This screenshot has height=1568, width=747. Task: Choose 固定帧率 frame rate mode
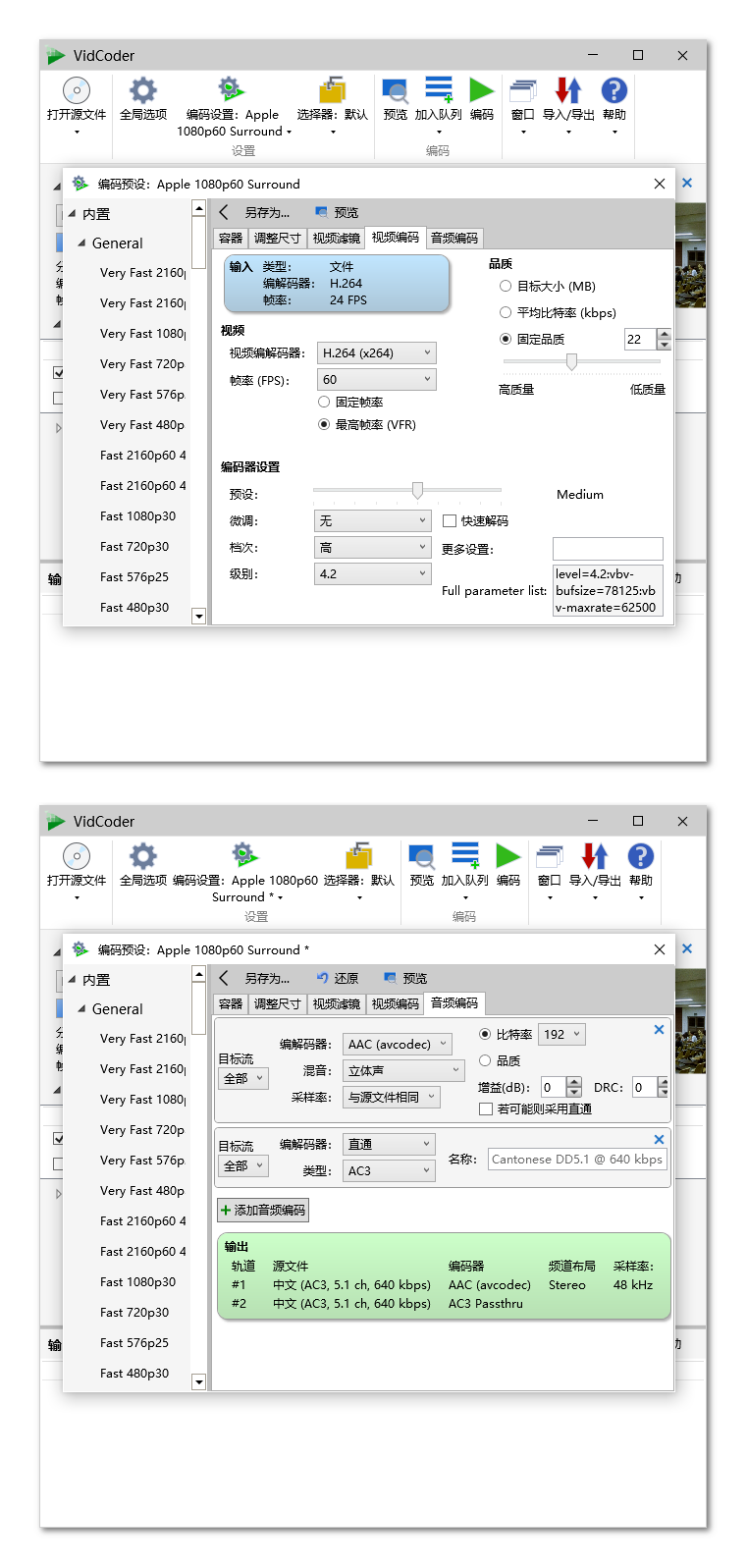[324, 403]
